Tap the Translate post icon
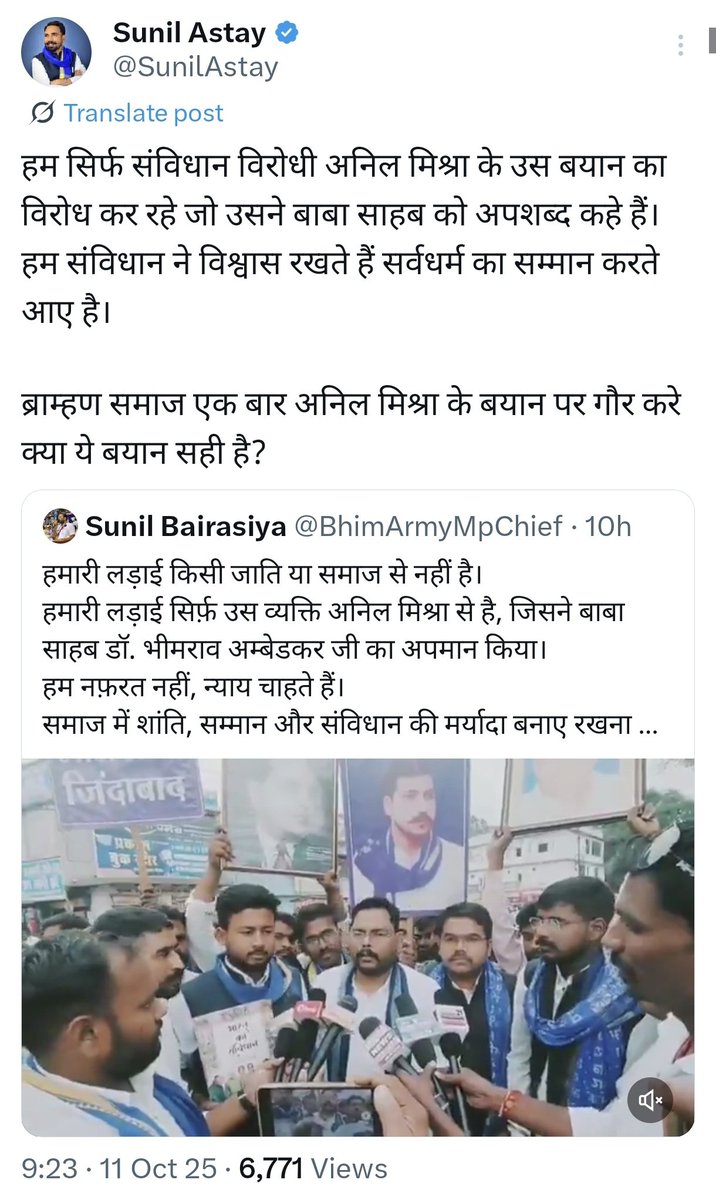 coord(42,113)
